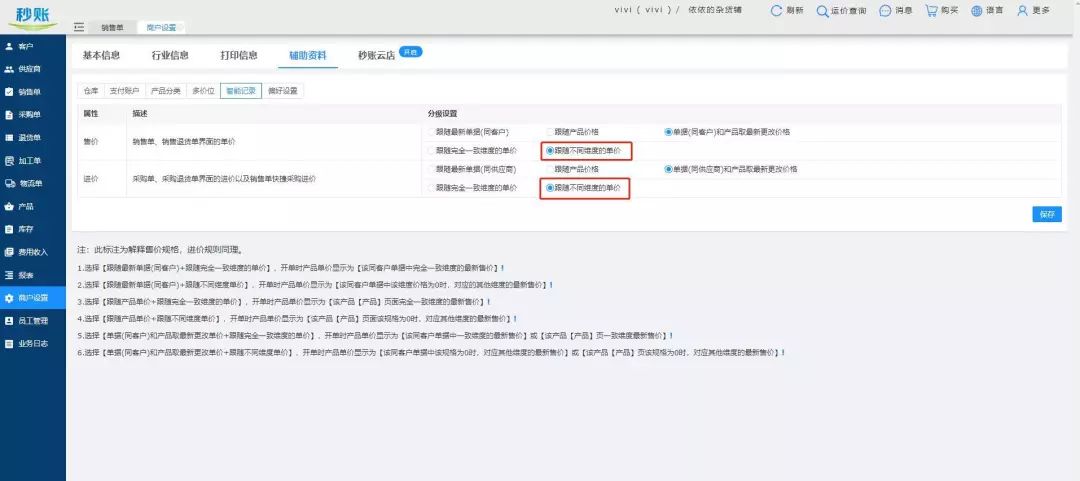Image resolution: width=1080 pixels, height=481 pixels.
Task: Switch to the 打印信息 tab
Action: [x=238, y=56]
